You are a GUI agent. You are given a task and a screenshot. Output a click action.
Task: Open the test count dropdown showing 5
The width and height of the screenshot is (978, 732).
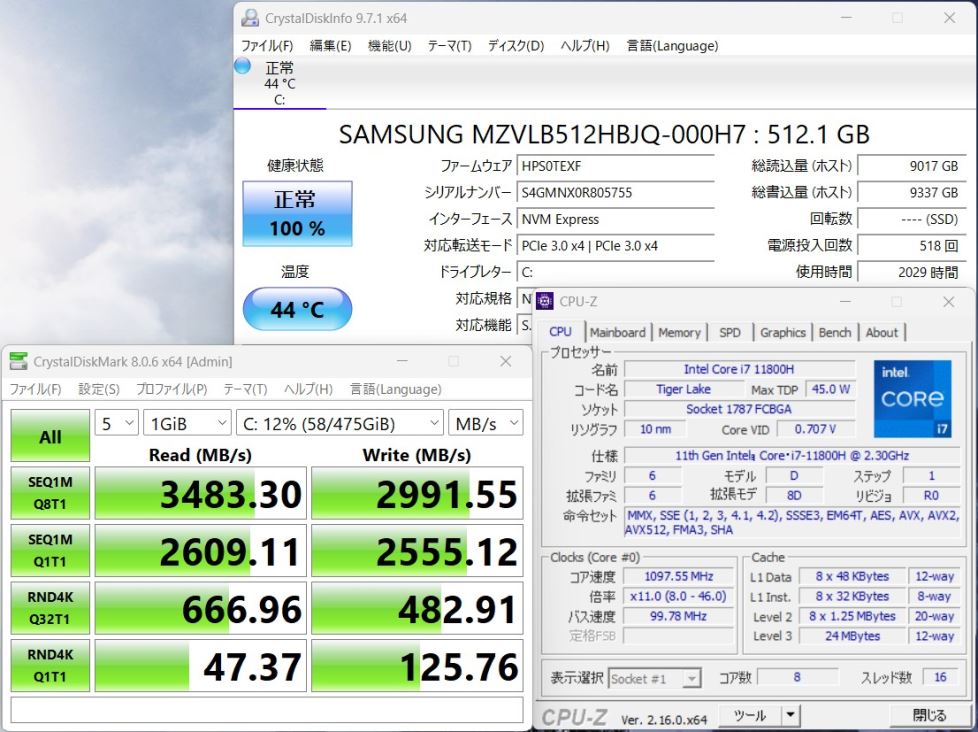tap(116, 424)
